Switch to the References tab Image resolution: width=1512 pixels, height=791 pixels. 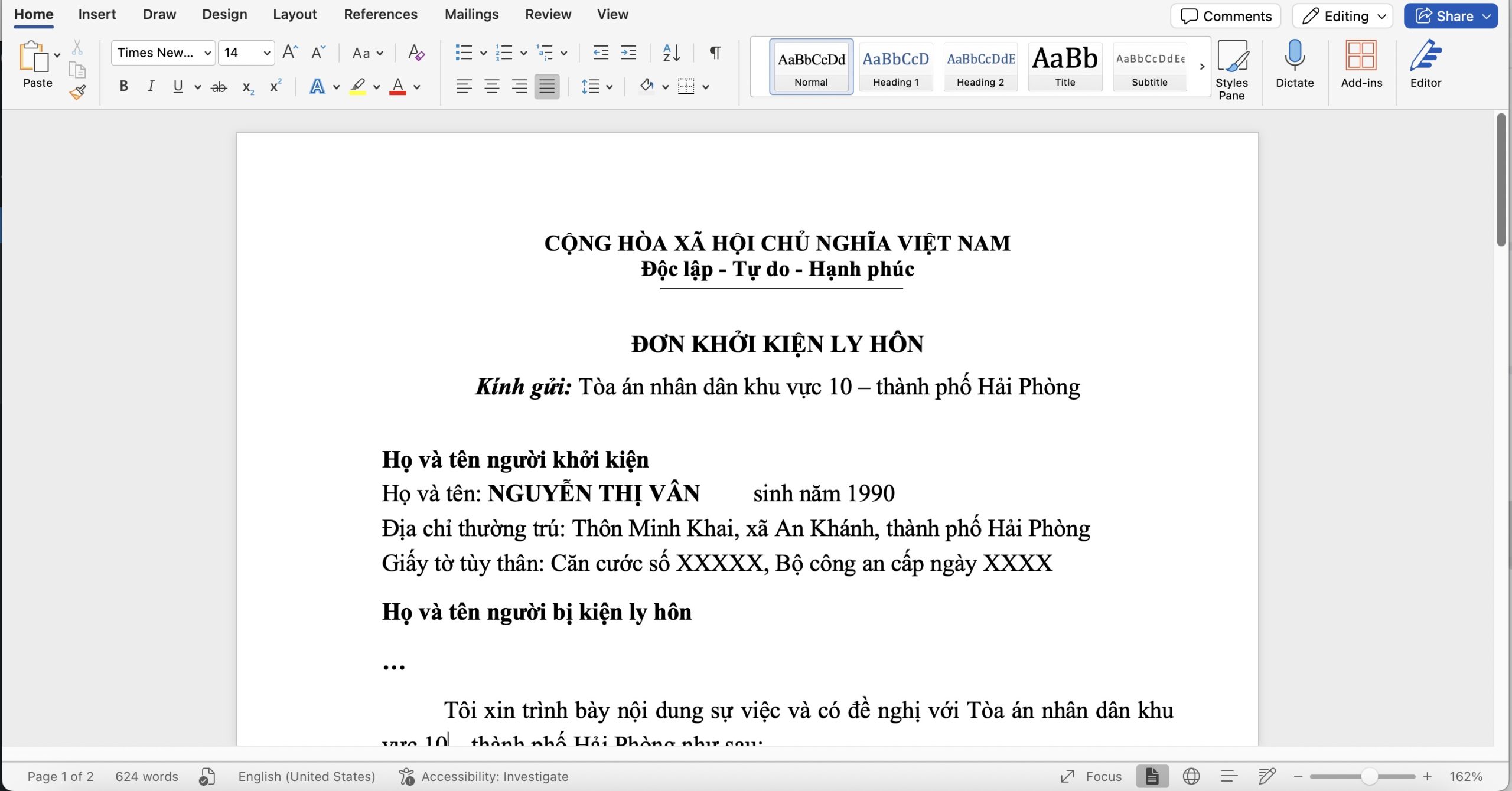(380, 14)
